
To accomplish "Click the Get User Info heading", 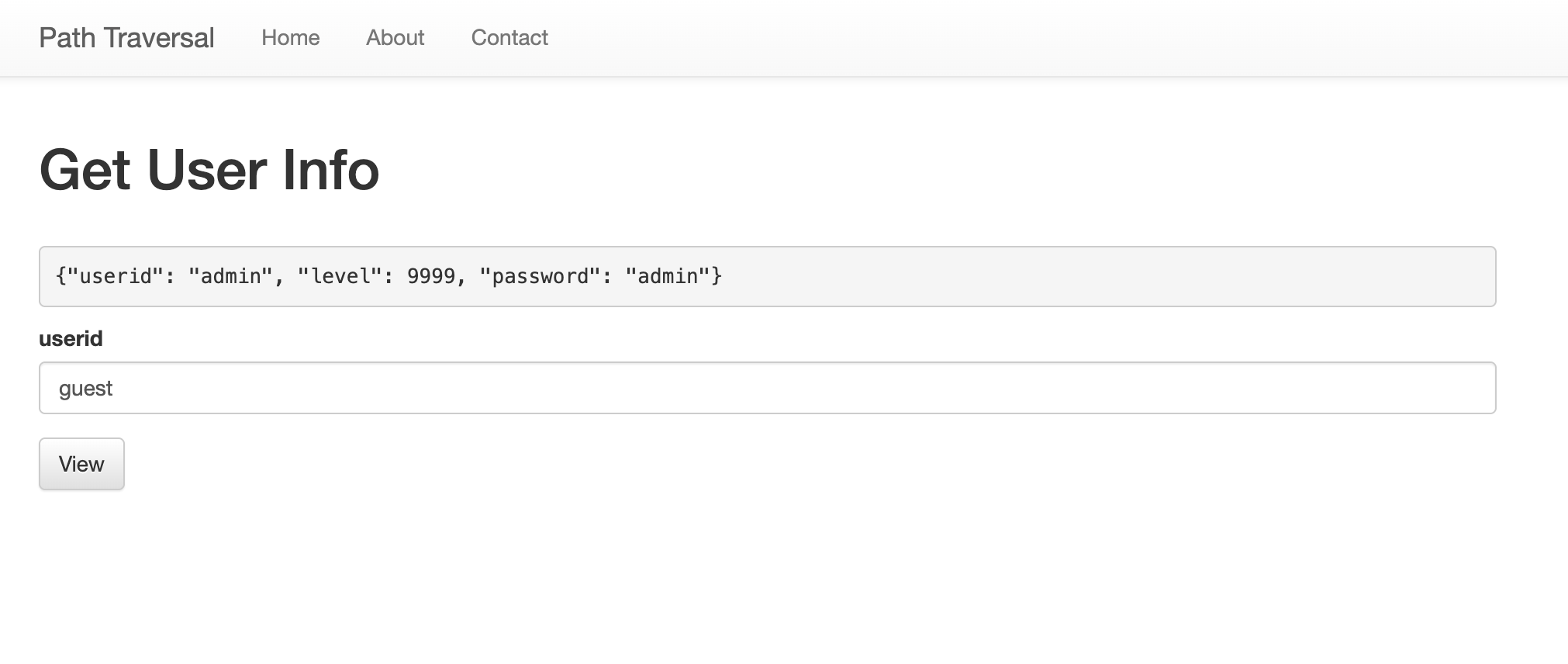I will pyautogui.click(x=209, y=171).
